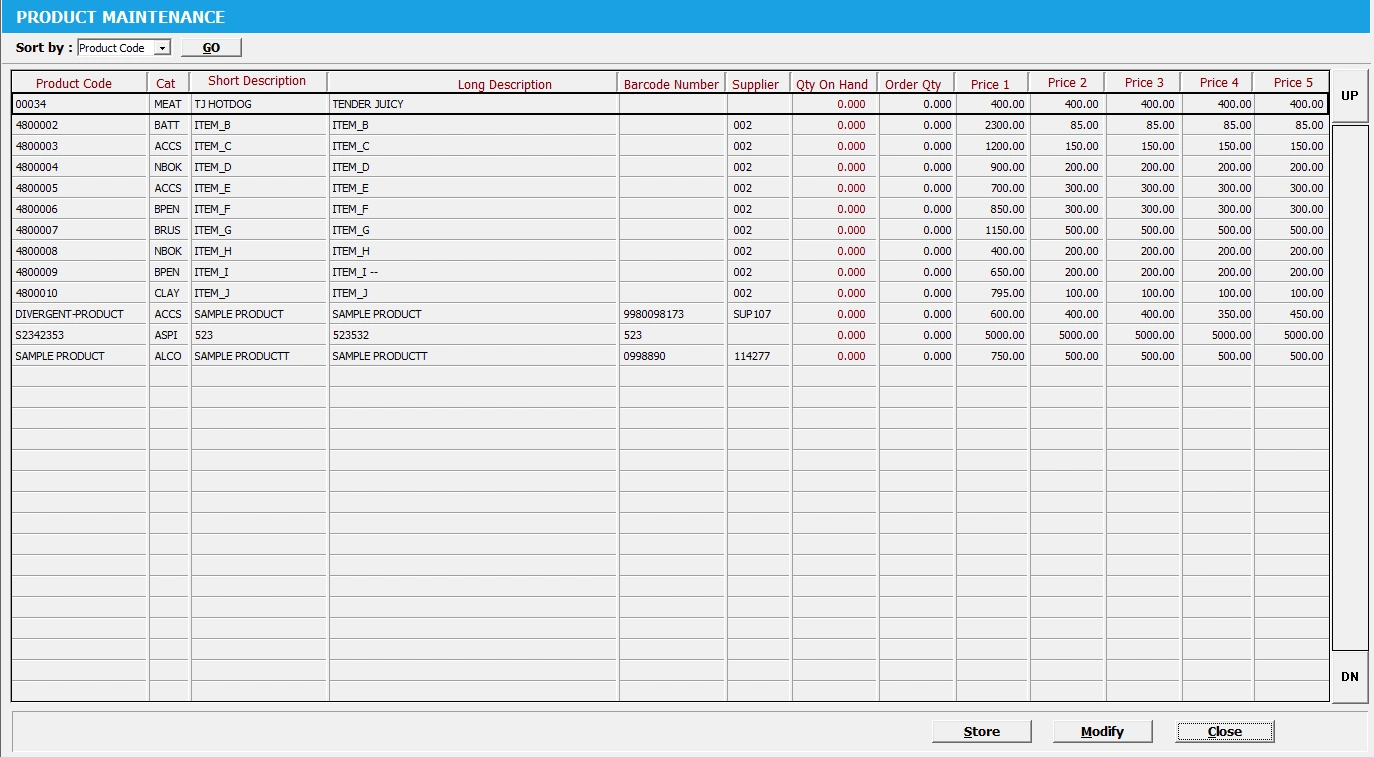
Task: Click the ASPI category cell
Action: coord(169,335)
